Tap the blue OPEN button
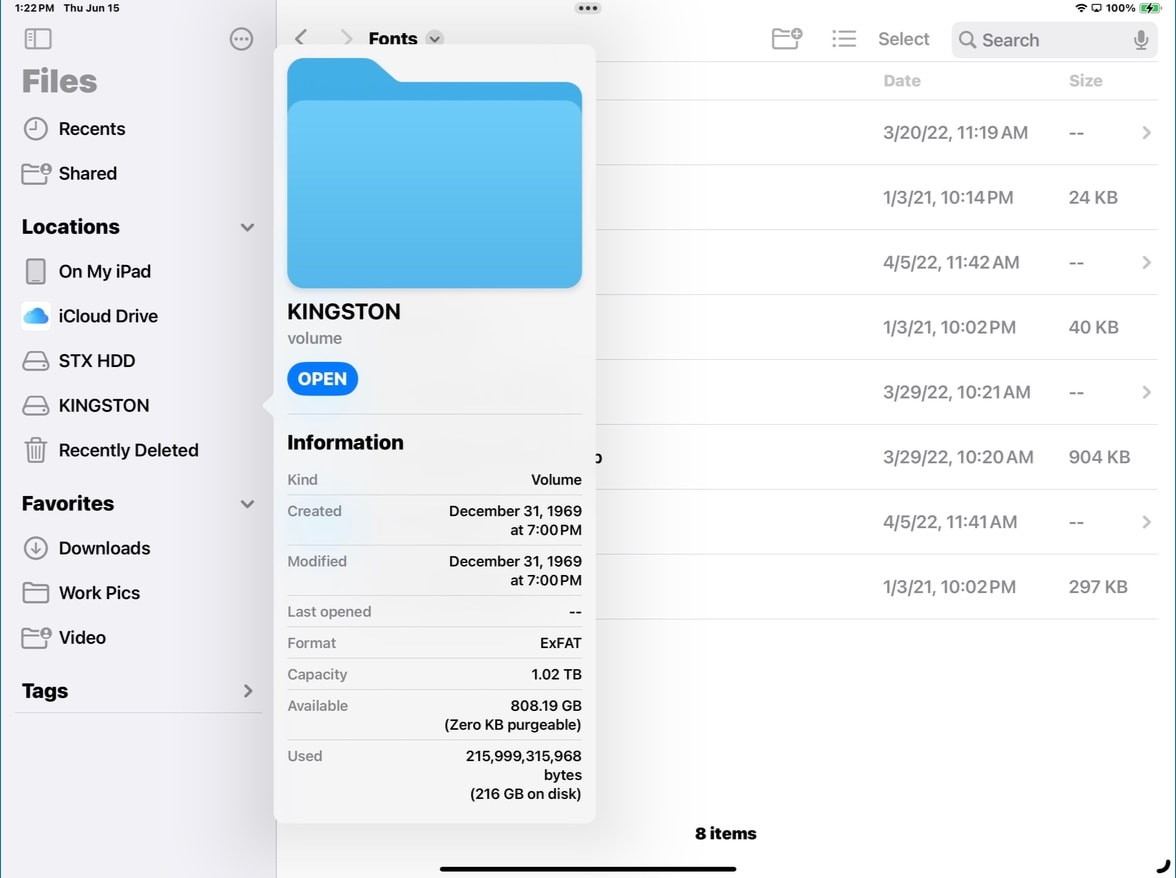1176x878 pixels. pyautogui.click(x=322, y=379)
